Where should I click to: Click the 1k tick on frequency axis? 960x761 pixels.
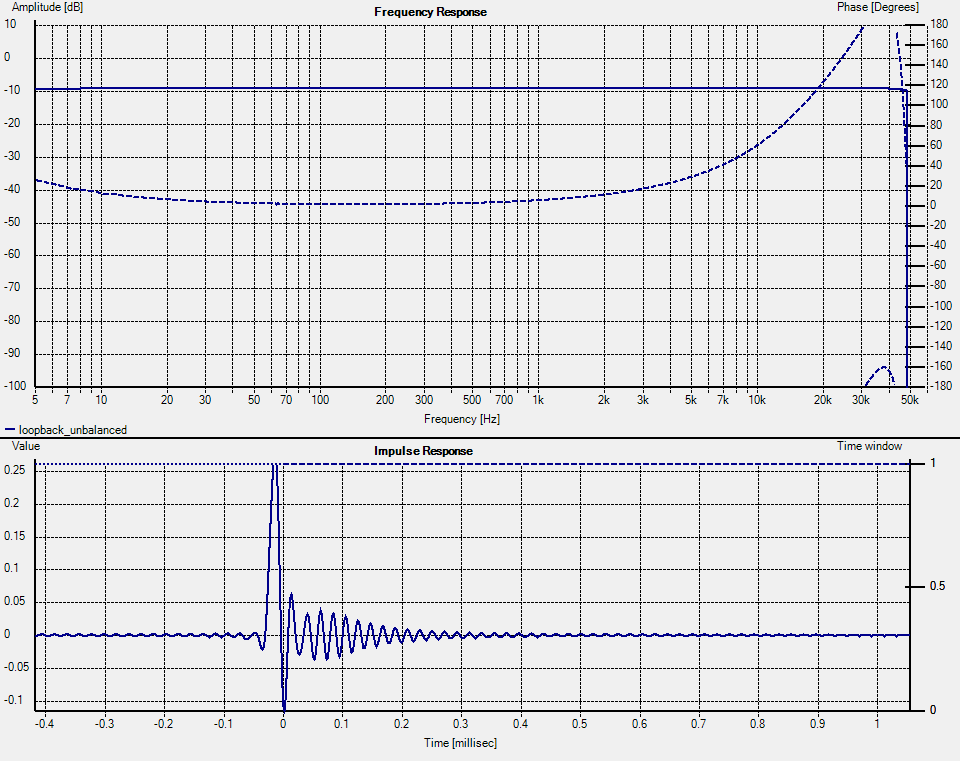click(x=538, y=400)
